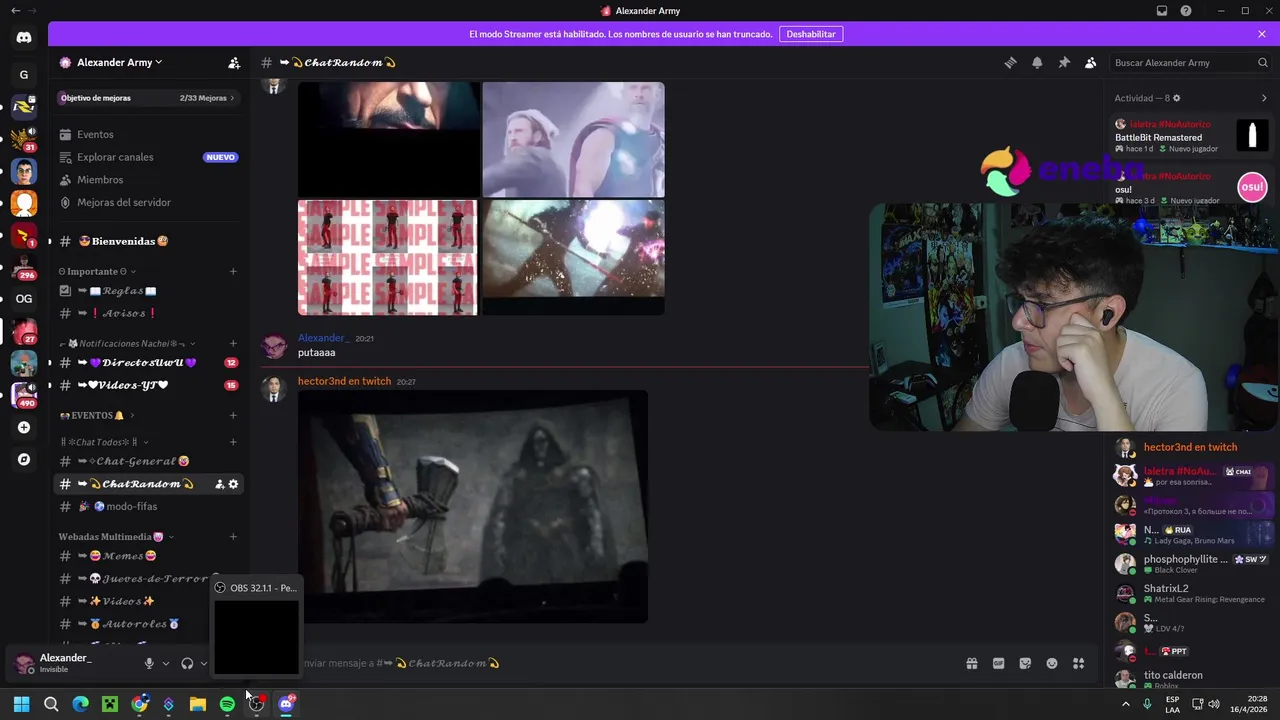This screenshot has height=720, width=1280.
Task: Open the Bienvenidas channel
Action: [148, 241]
